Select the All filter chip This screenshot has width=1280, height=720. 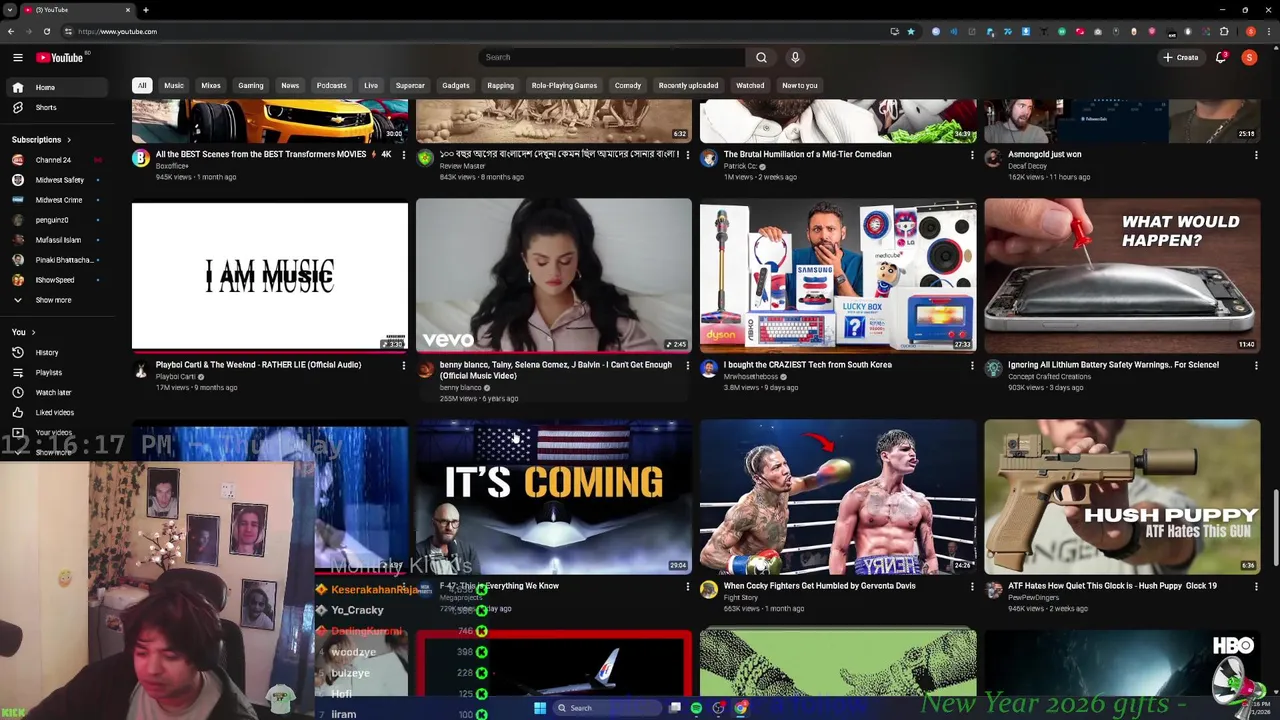[142, 85]
